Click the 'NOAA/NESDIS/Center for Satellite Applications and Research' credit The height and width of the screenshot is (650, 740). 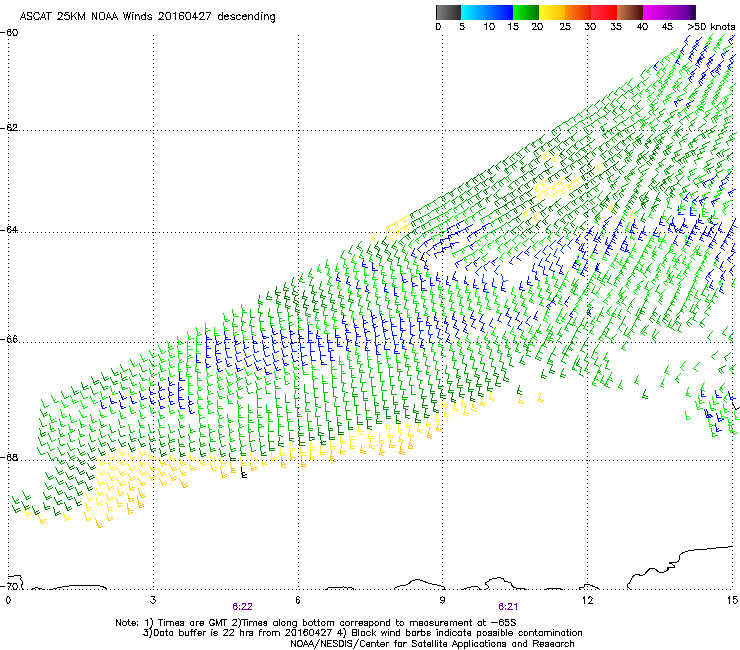tap(432, 644)
